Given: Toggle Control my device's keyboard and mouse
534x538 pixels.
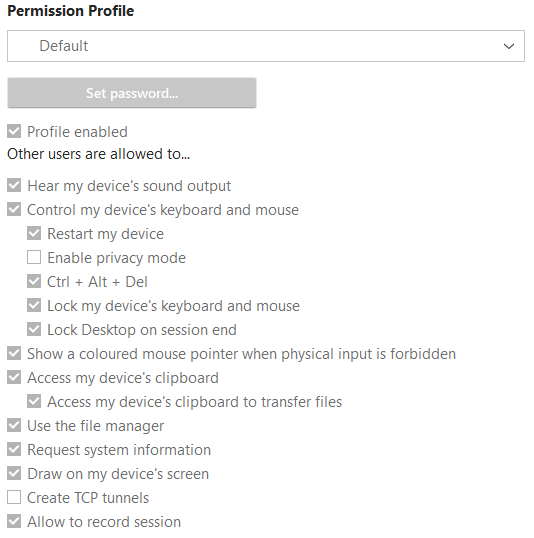Looking at the screenshot, I should pos(14,209).
